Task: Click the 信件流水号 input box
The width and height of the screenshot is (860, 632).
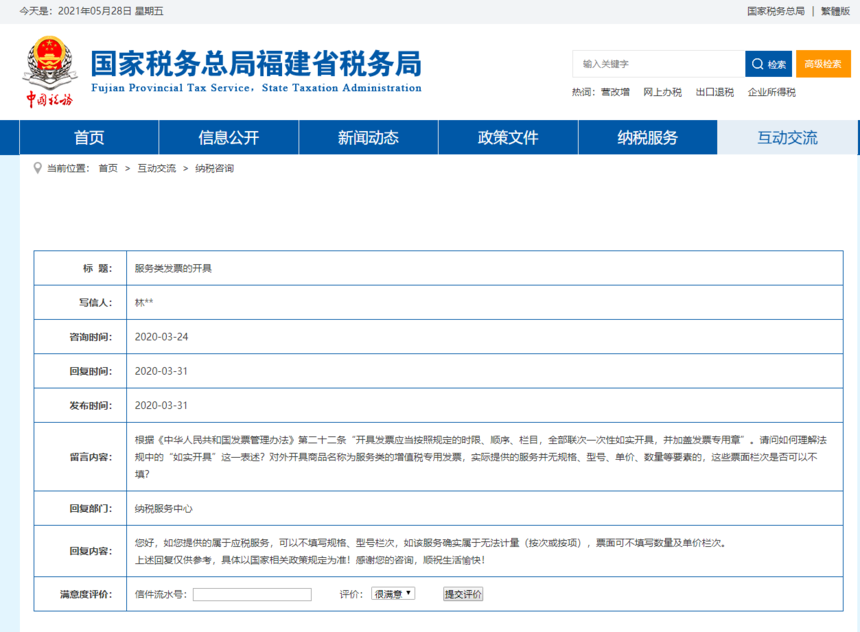Action: point(252,594)
